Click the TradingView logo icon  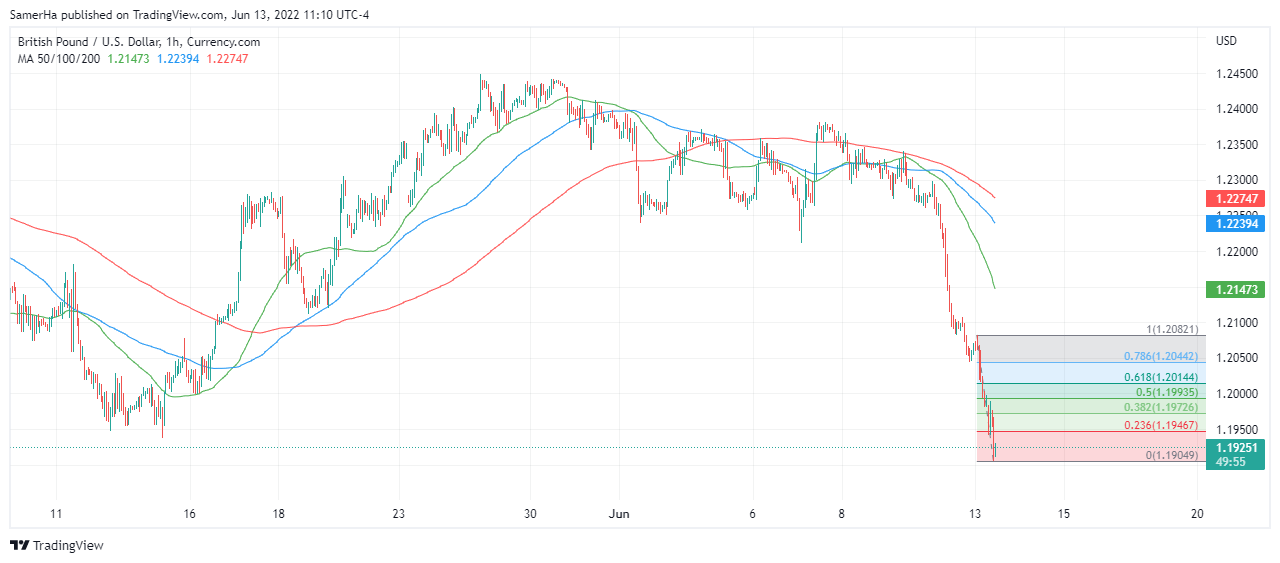[x=19, y=545]
